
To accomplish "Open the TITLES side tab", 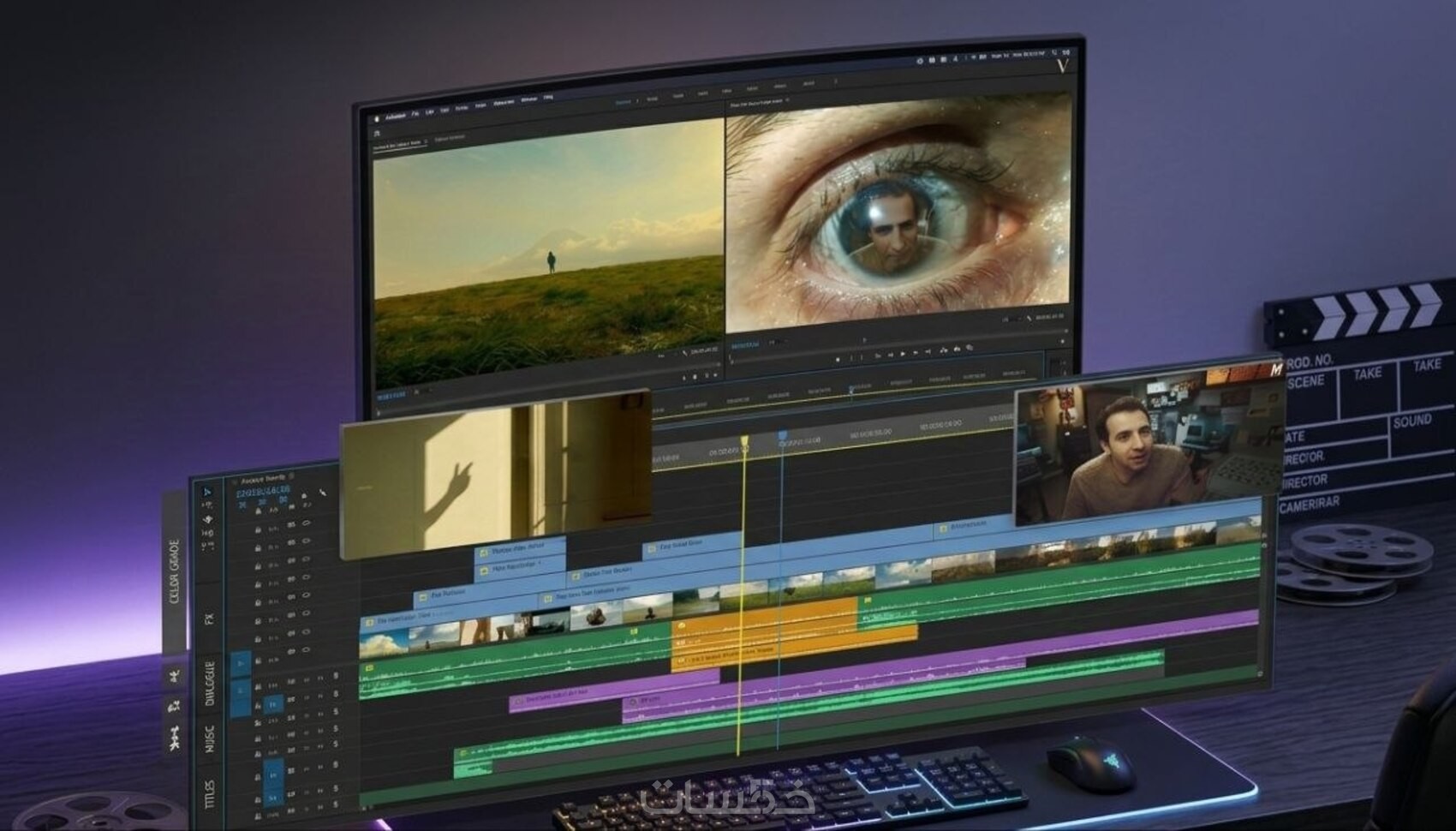I will (211, 793).
